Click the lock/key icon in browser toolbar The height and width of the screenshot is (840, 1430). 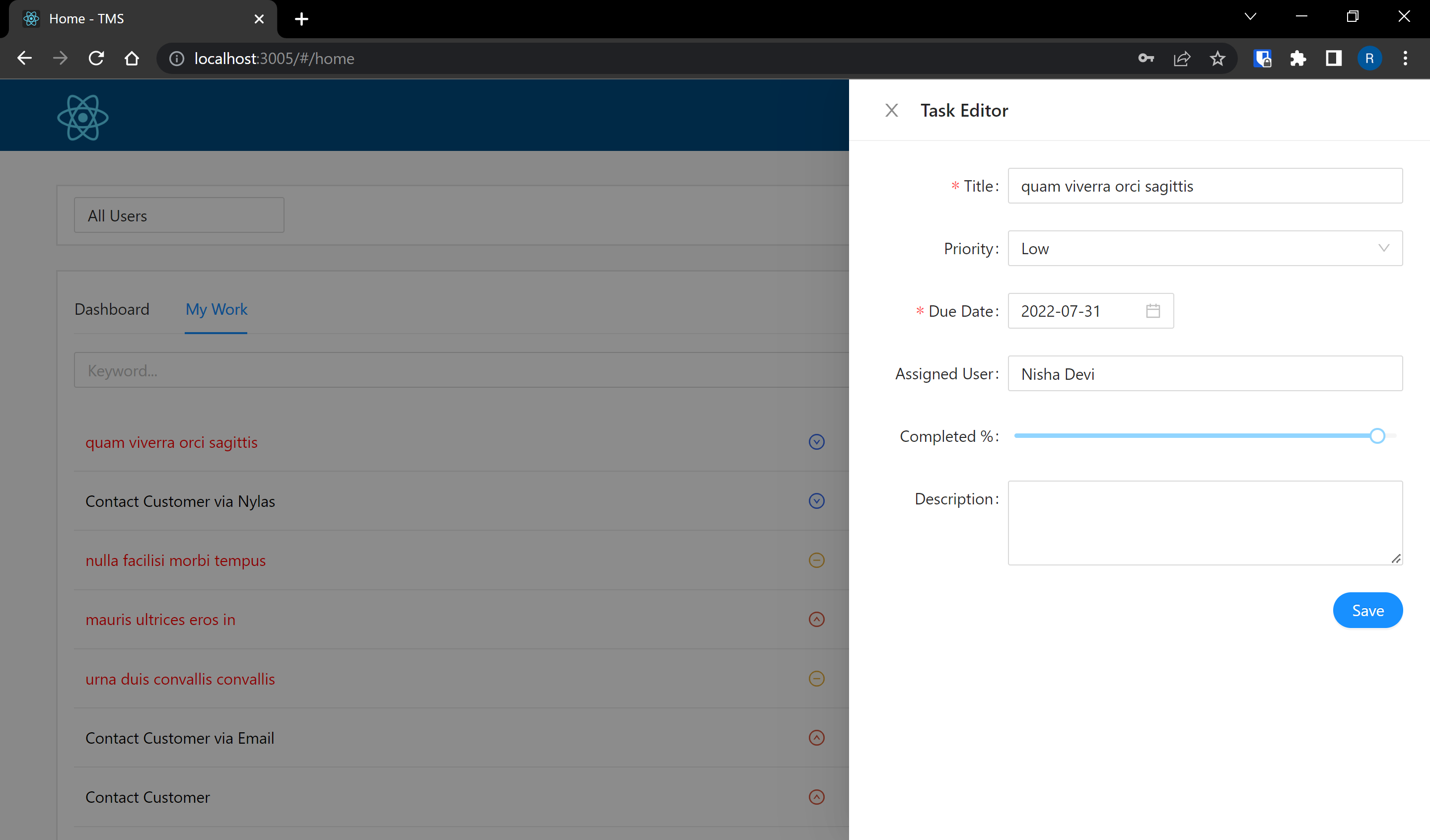click(1147, 57)
